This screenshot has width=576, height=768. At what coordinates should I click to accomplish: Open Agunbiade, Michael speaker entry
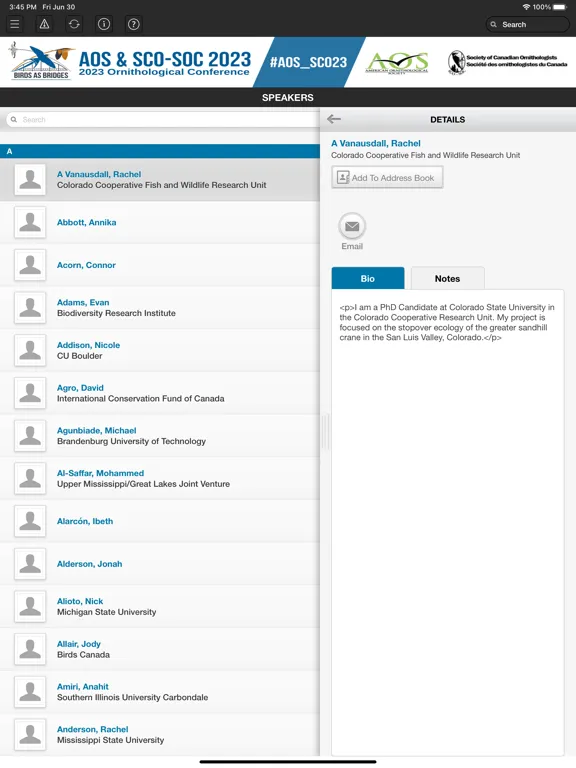[160, 436]
